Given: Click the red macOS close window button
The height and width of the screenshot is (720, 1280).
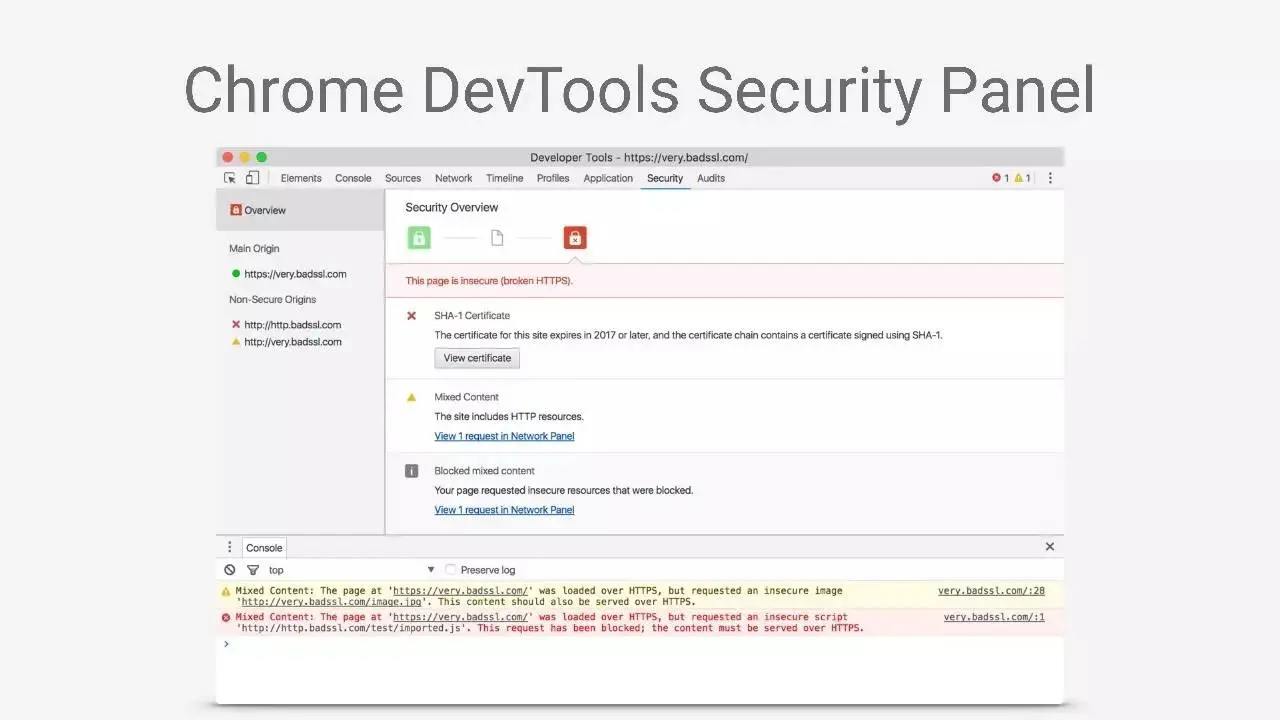Looking at the screenshot, I should point(228,157).
